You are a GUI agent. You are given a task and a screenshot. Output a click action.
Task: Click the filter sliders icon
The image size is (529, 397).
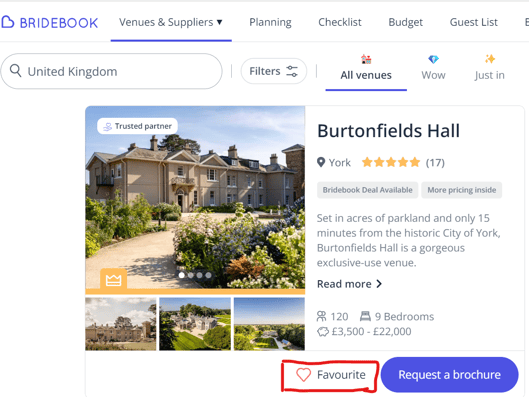click(x=292, y=71)
